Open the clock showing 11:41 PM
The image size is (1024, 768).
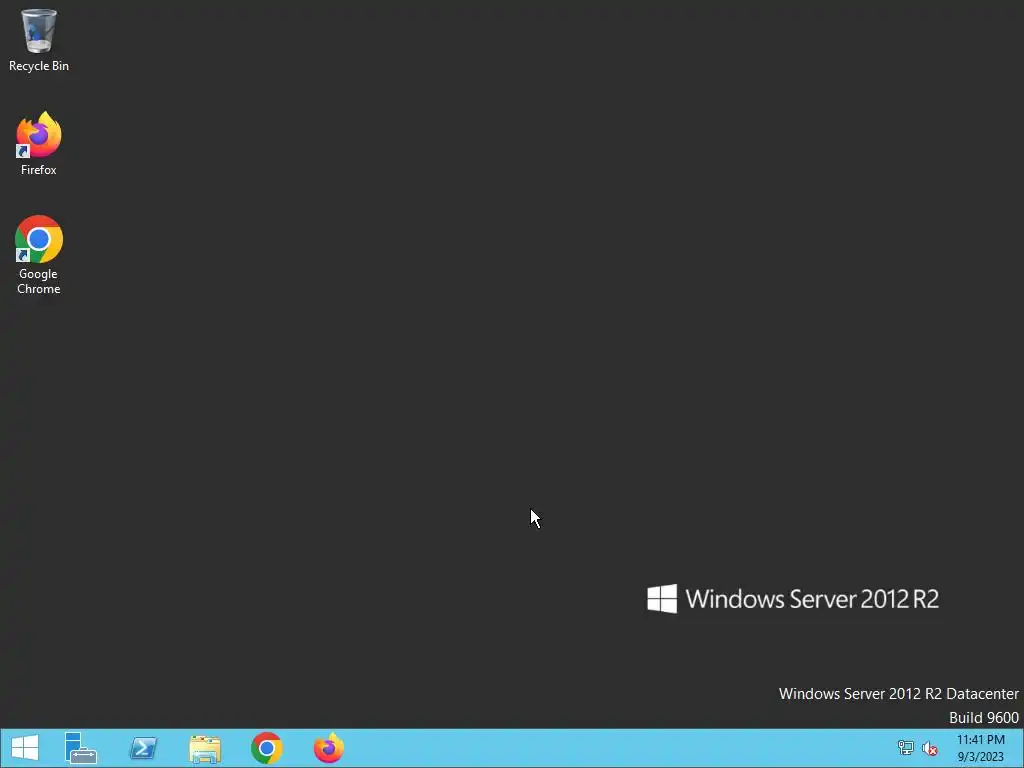tap(980, 740)
